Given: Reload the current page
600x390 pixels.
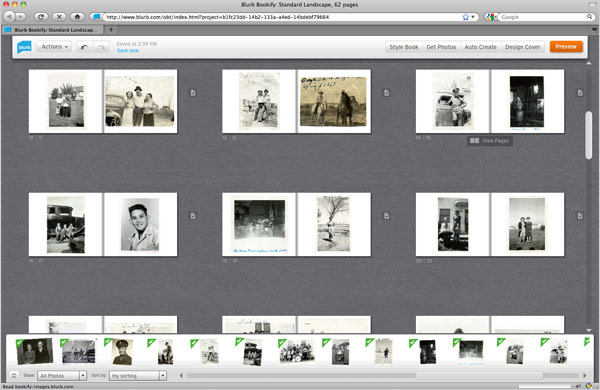Looking at the screenshot, I should coord(41,16).
